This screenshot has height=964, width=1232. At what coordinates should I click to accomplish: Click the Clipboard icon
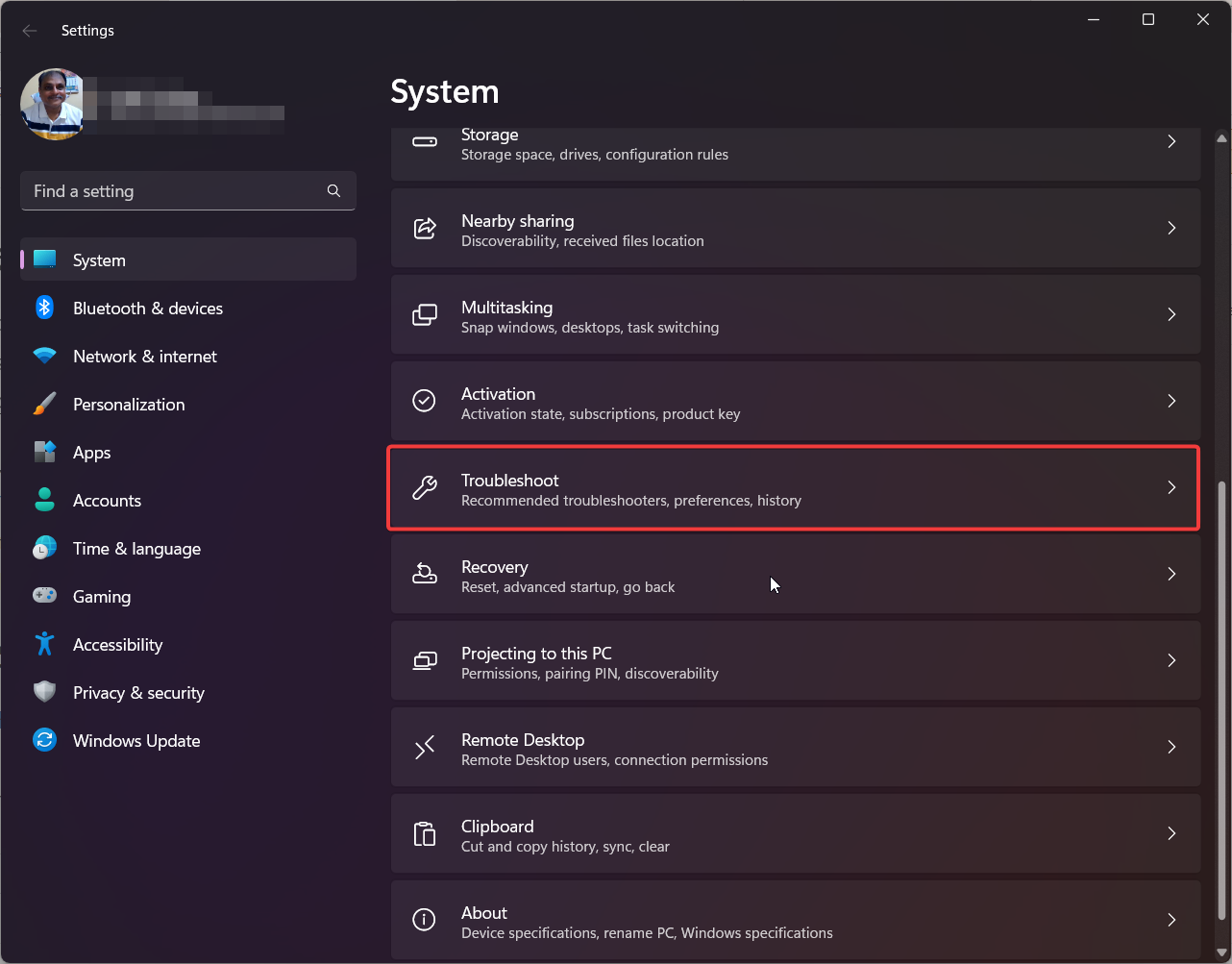coord(424,833)
